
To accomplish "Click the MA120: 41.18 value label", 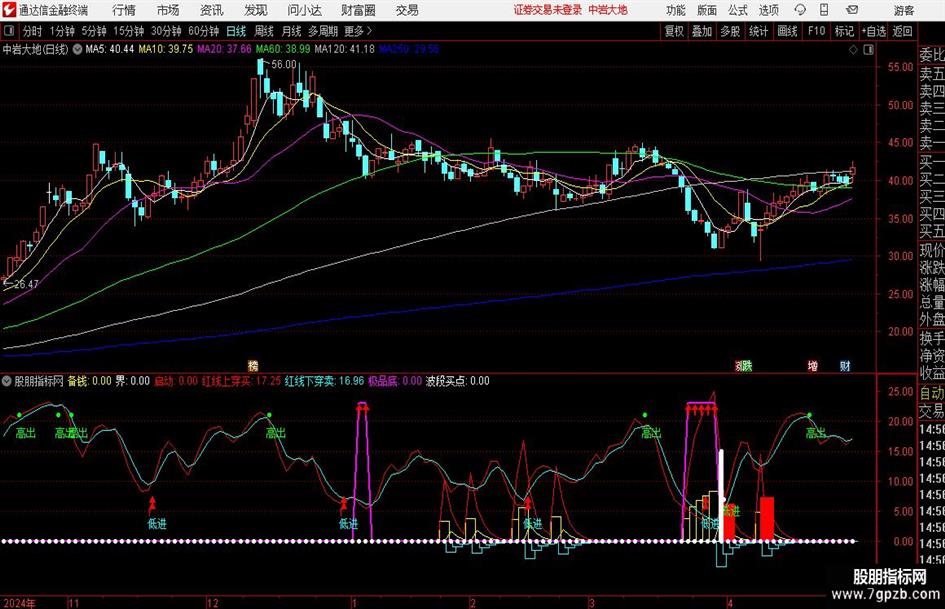I will (344, 49).
